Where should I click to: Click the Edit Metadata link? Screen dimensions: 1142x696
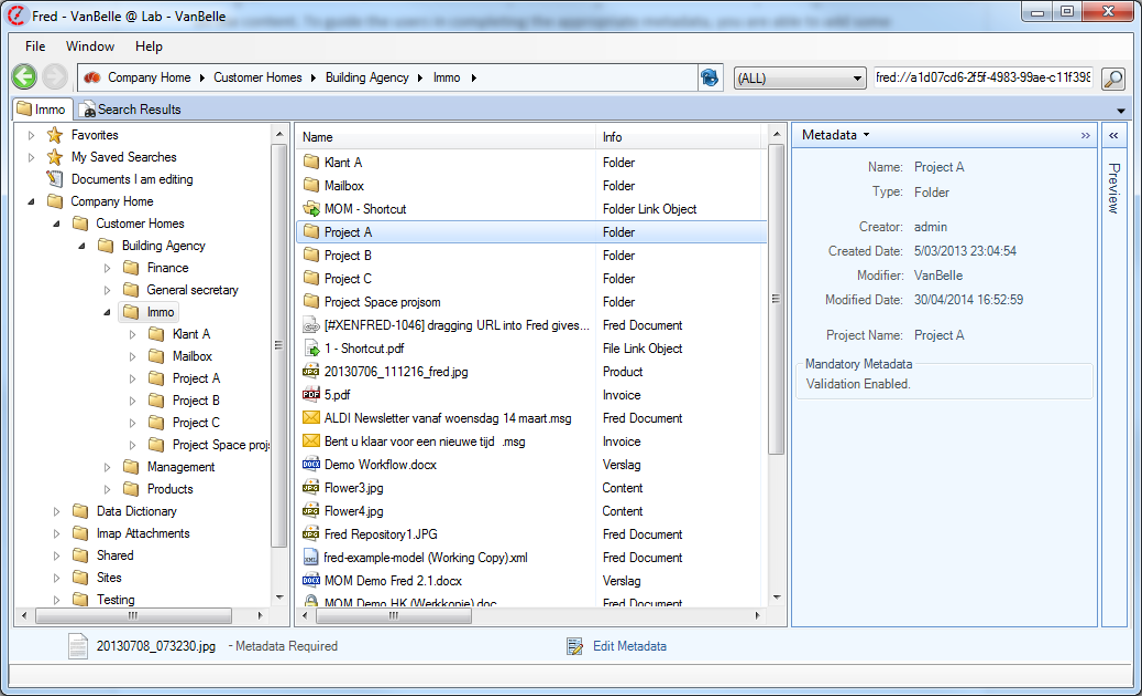click(629, 646)
